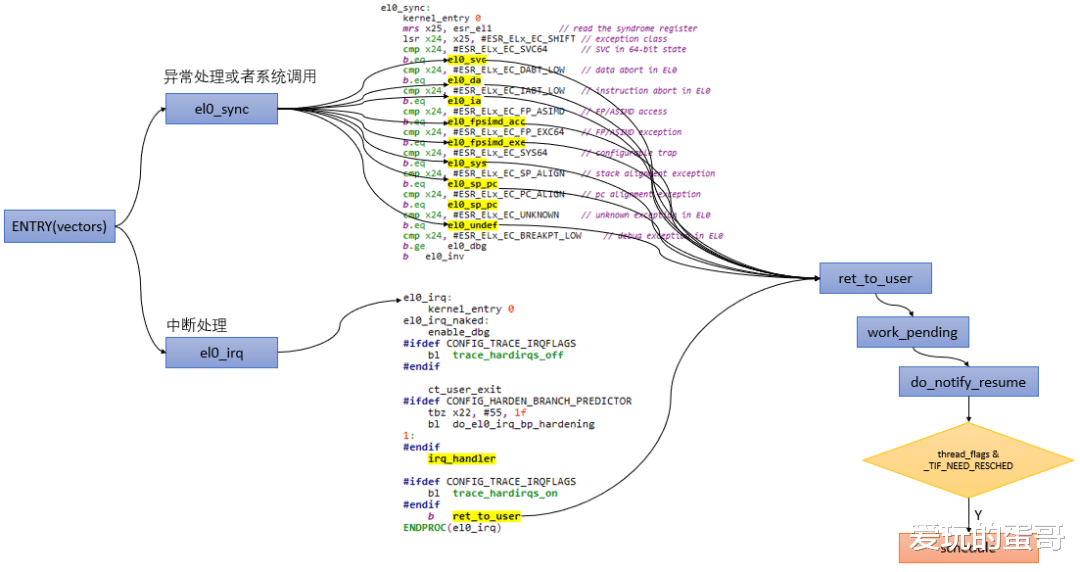Click the #ESR_ELx_EC_BREAKPT_LOW operand
Image resolution: width=1080 pixels, height=572 pixels.
pos(517,236)
